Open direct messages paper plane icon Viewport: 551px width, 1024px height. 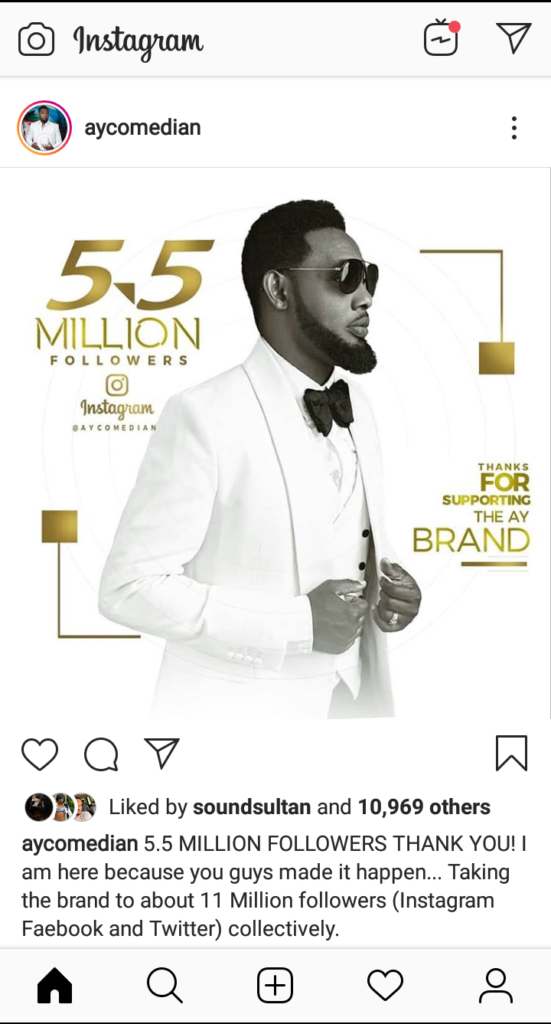[x=514, y=37]
